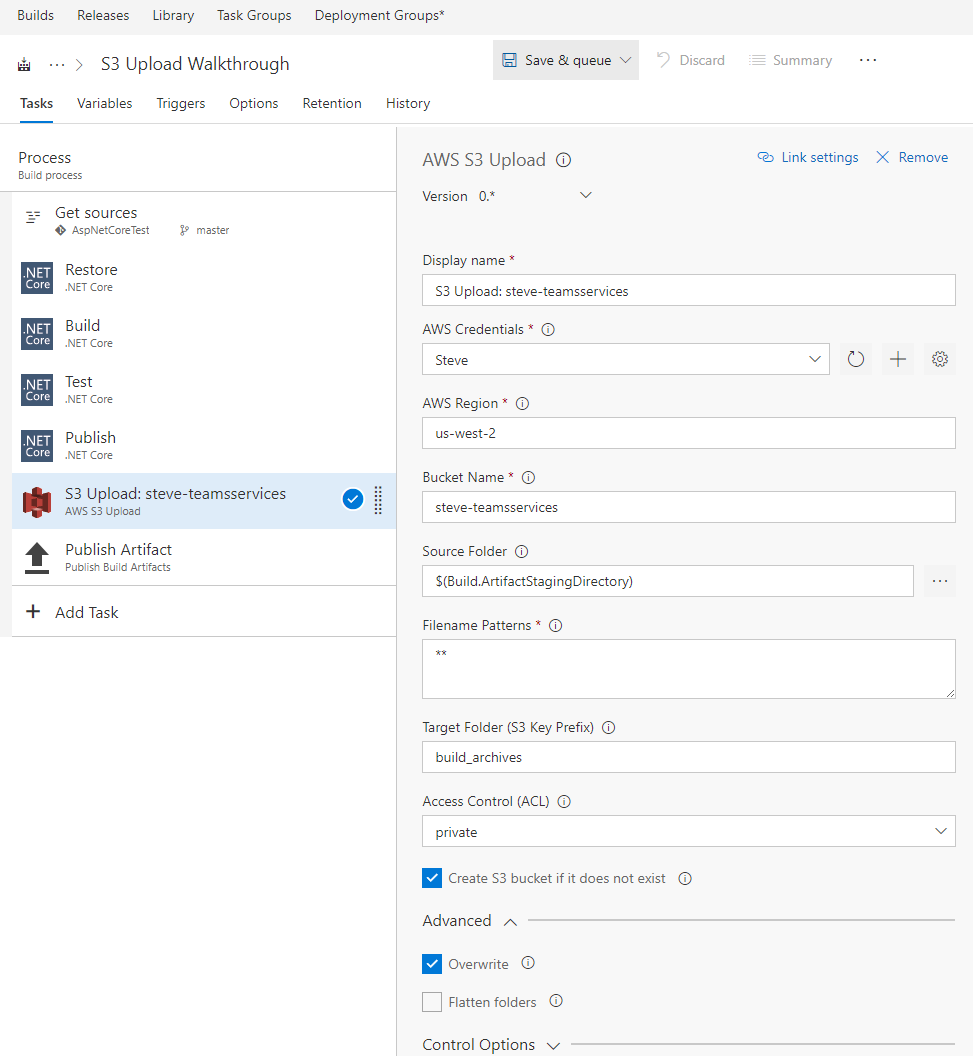Click info icon next to Target Folder (S3 Key Prefix)

tap(609, 727)
